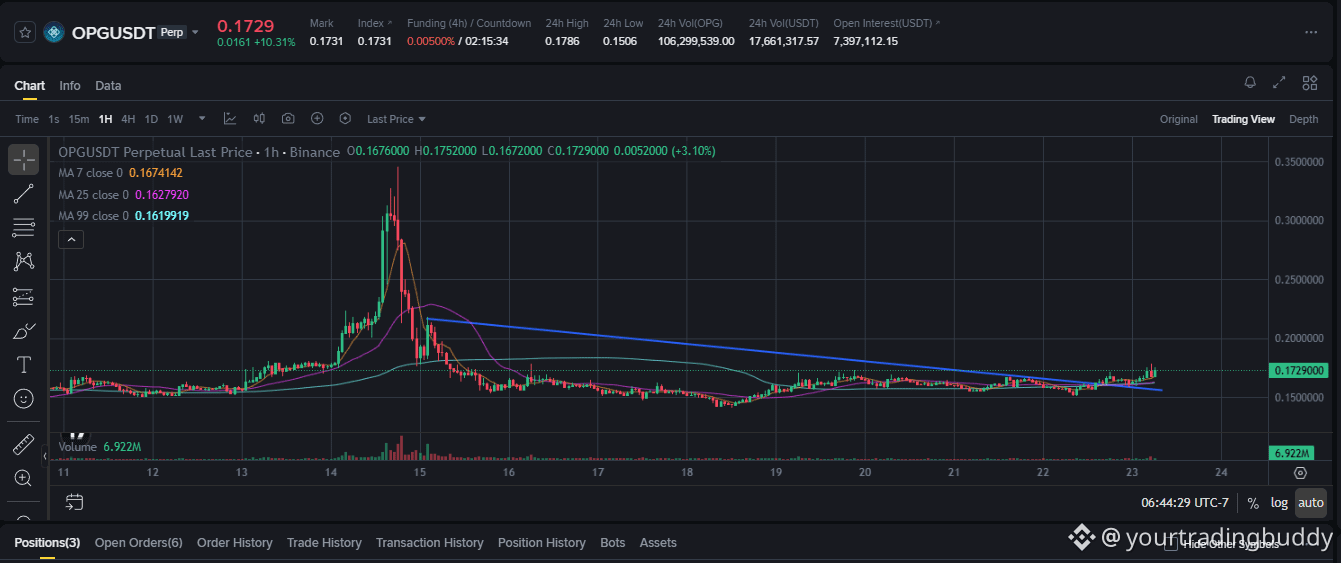This screenshot has width=1341, height=563.
Task: Switch to the Info tab
Action: (x=70, y=85)
